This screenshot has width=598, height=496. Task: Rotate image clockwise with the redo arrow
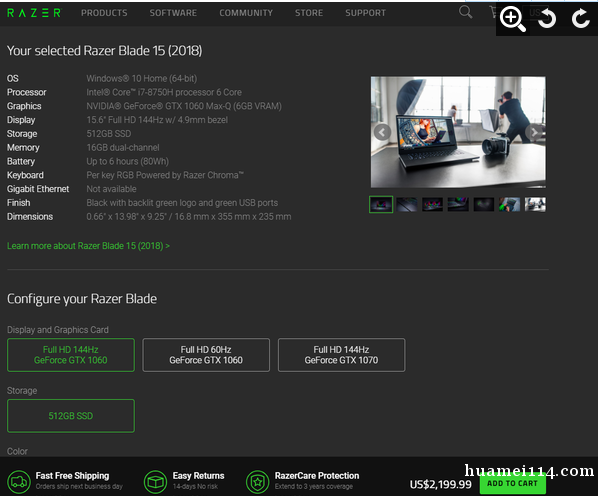tap(580, 18)
